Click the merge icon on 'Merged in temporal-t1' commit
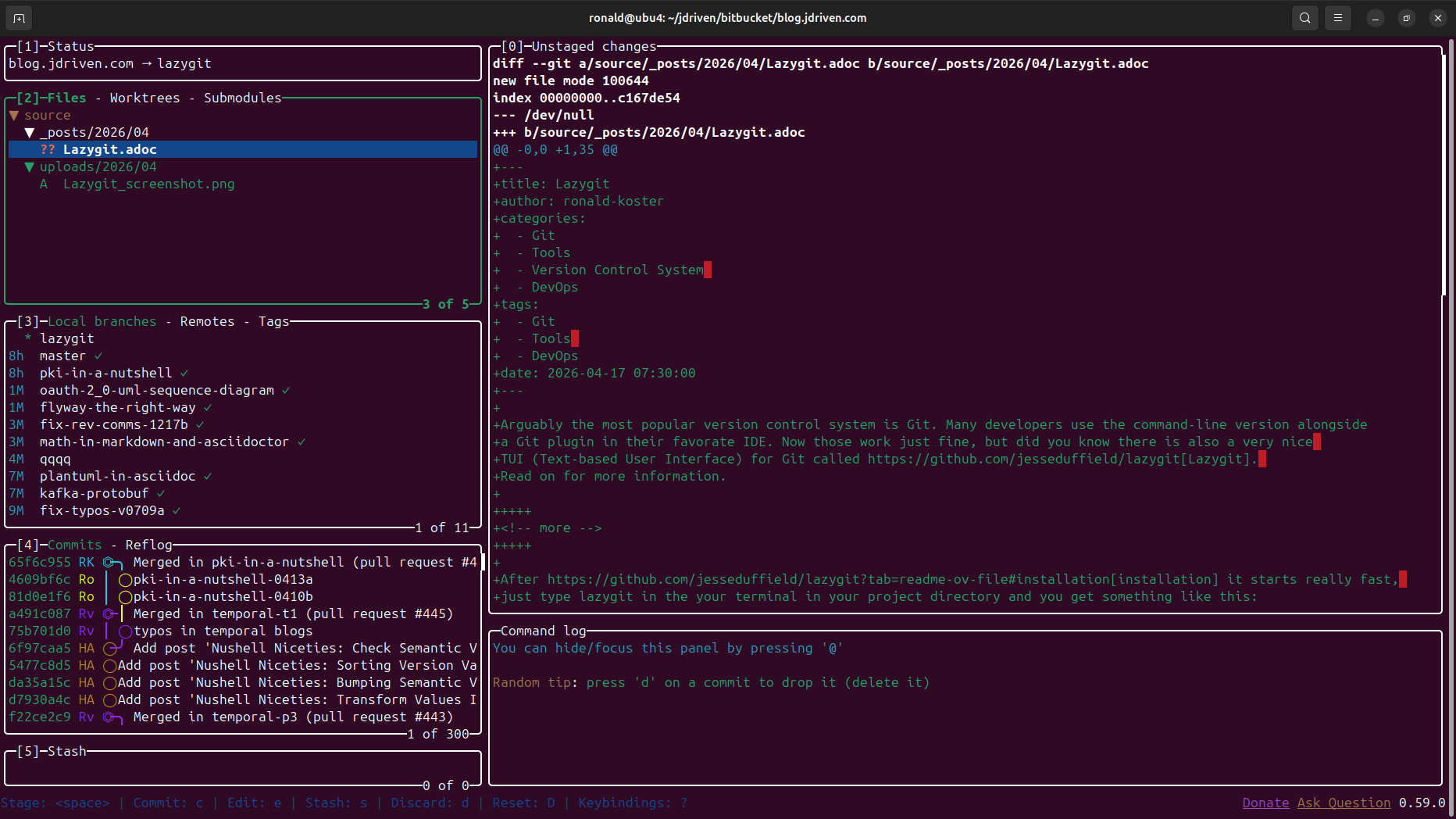The width and height of the screenshot is (1456, 819). point(109,613)
